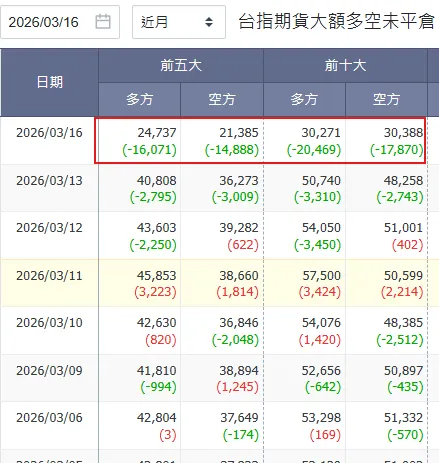
Task: Click the 36,273 value cell
Action: coord(222,188)
